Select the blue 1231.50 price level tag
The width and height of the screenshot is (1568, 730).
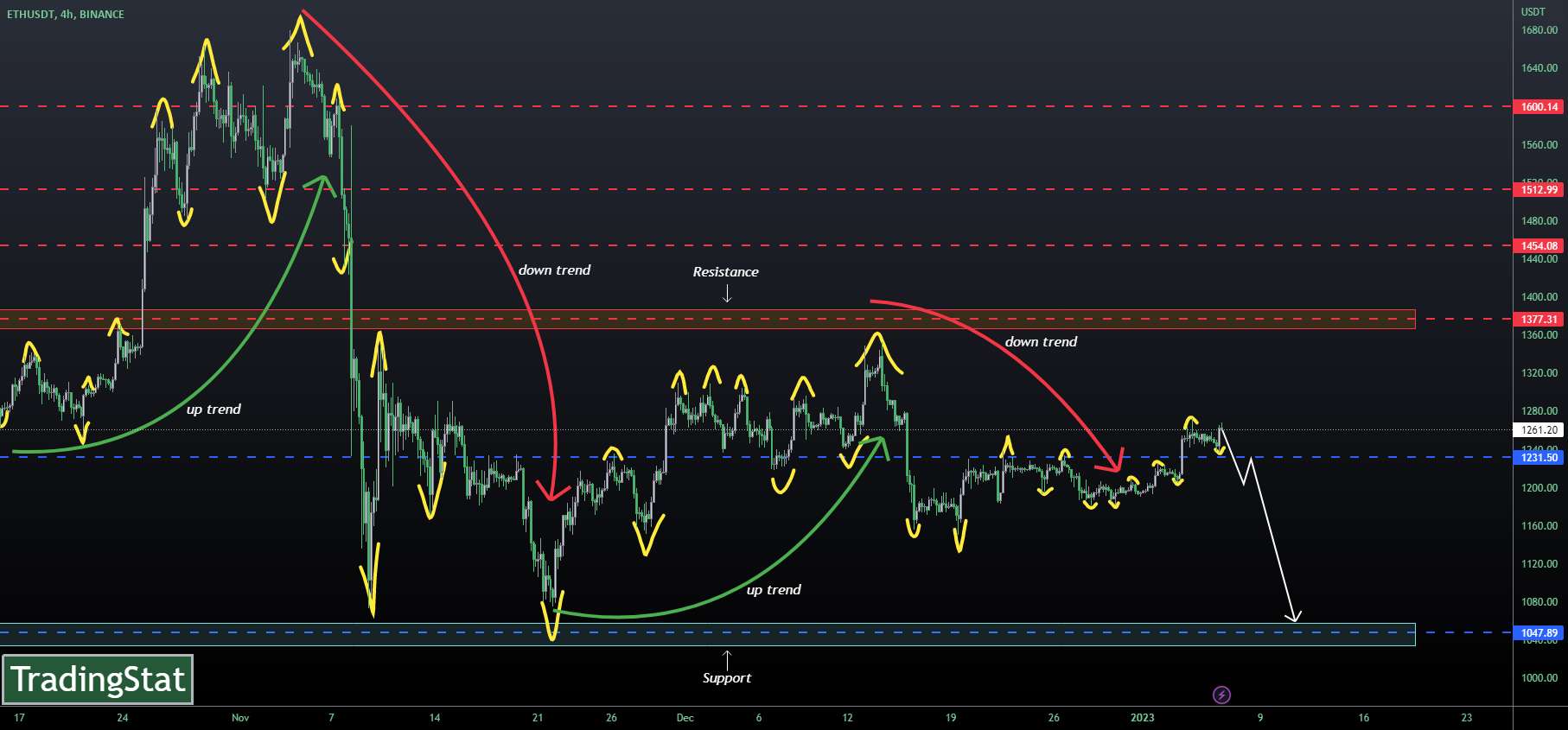pos(1539,458)
